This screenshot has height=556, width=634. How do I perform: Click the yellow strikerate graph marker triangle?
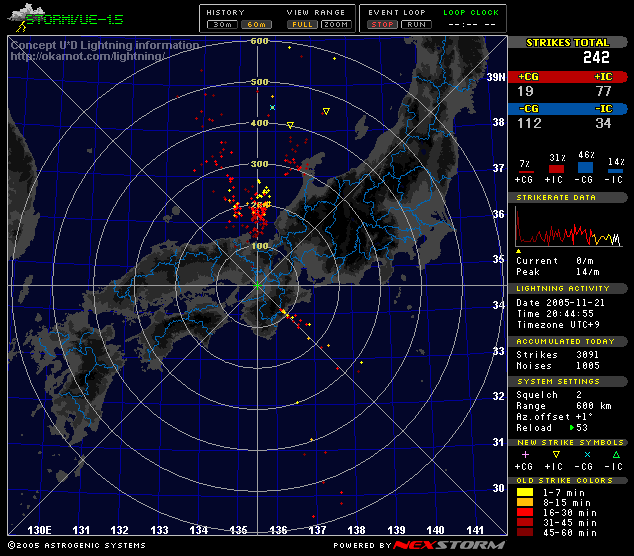[x=518, y=250]
